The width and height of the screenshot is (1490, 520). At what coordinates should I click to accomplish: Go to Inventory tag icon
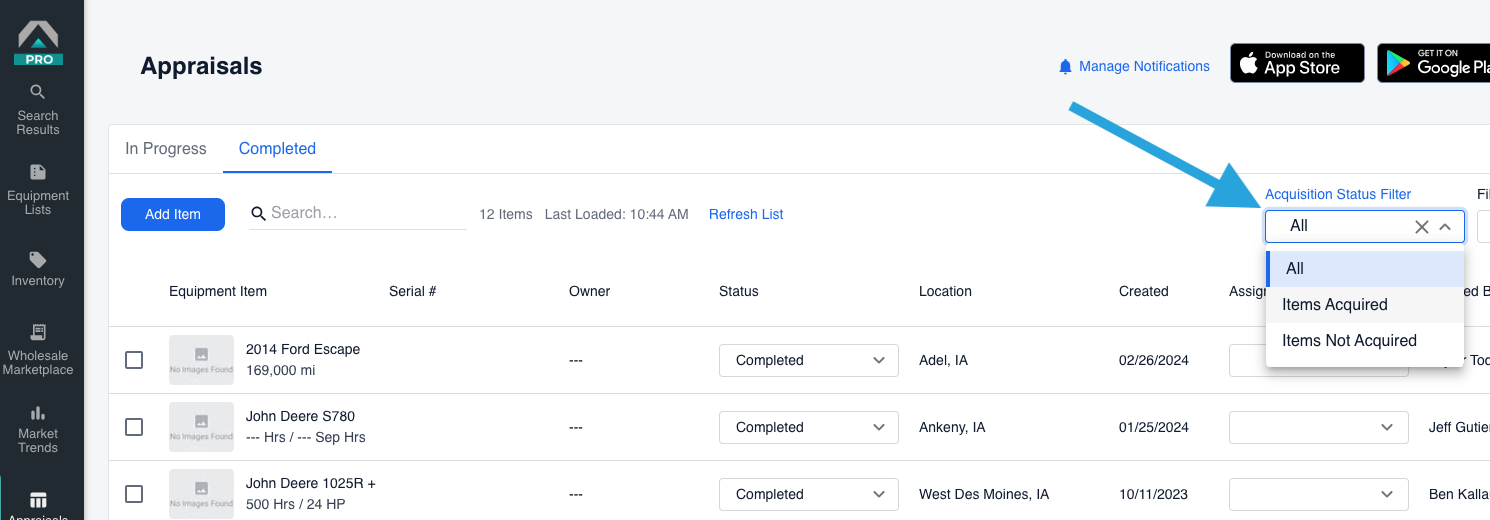tap(38, 260)
